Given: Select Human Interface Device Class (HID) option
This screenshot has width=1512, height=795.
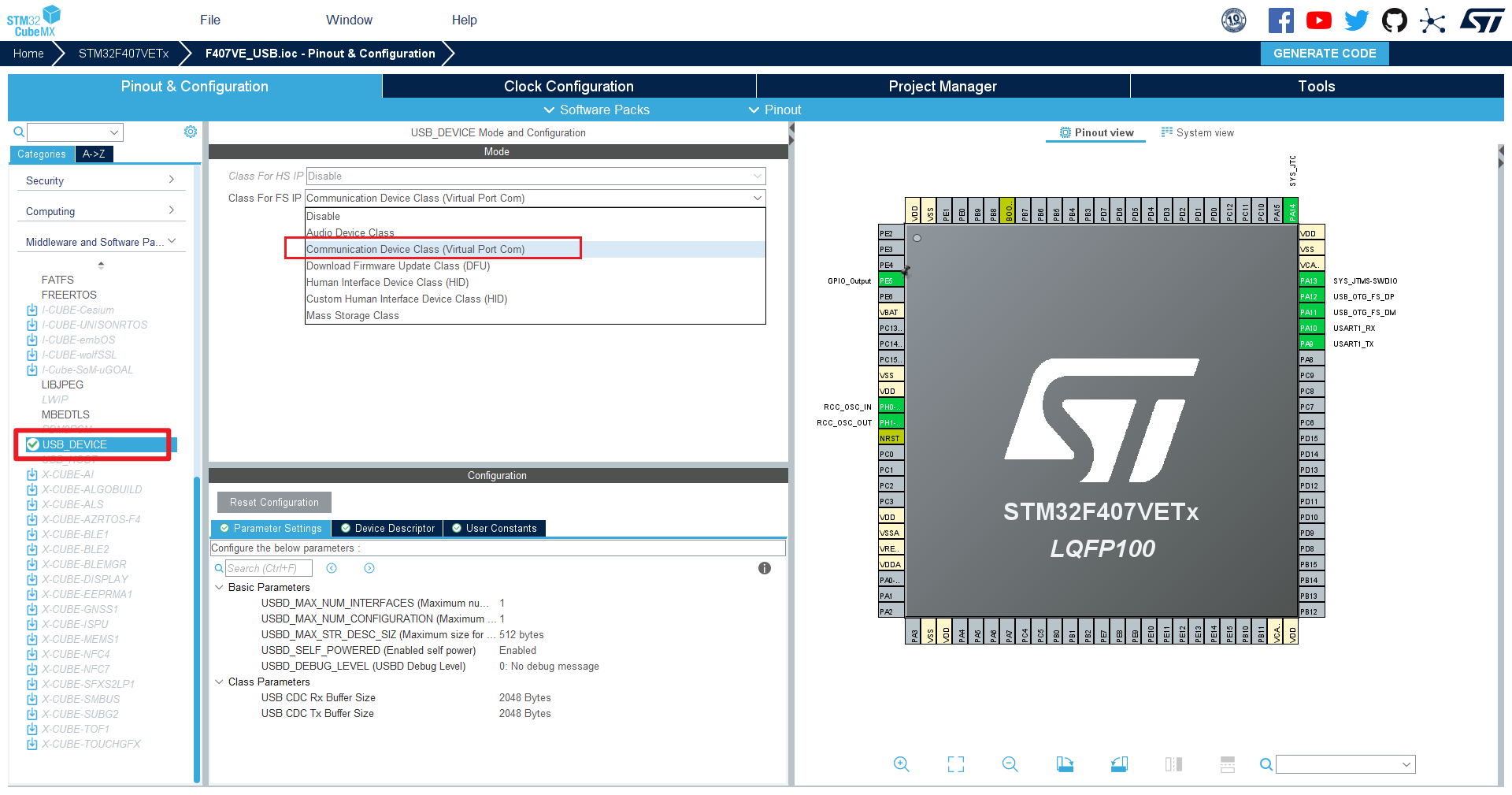Looking at the screenshot, I should point(535,282).
